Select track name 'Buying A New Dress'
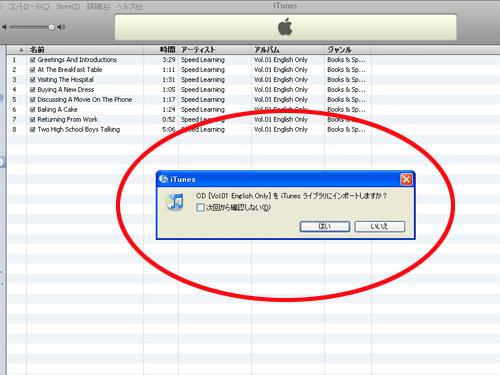 [66, 90]
